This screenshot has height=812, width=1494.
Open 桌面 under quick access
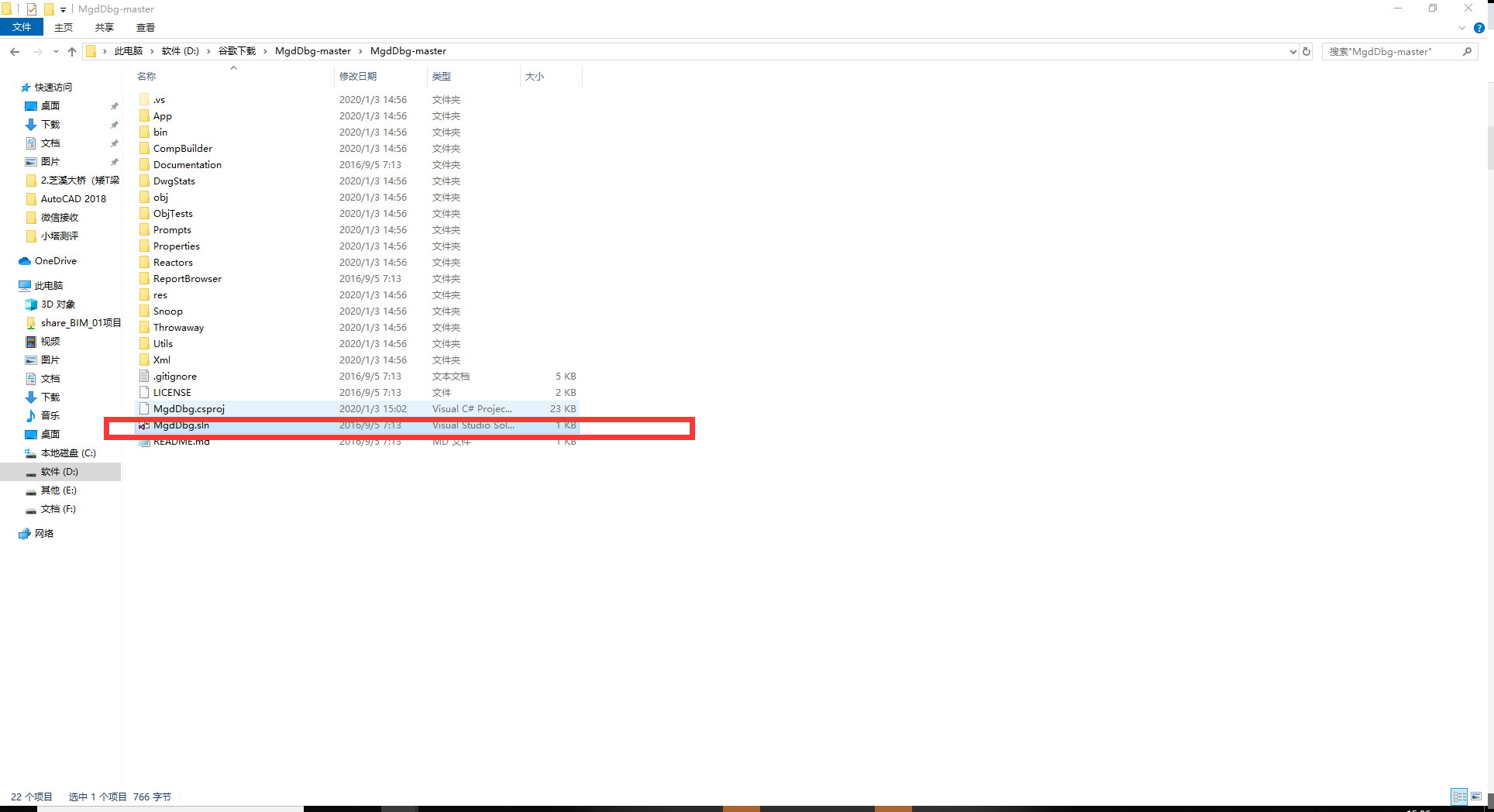coord(50,106)
